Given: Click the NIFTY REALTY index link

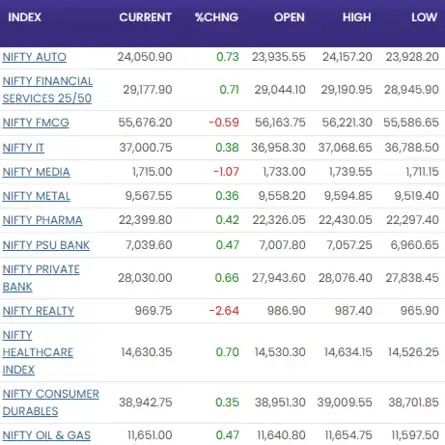Looking at the screenshot, I should pyautogui.click(x=38, y=311).
